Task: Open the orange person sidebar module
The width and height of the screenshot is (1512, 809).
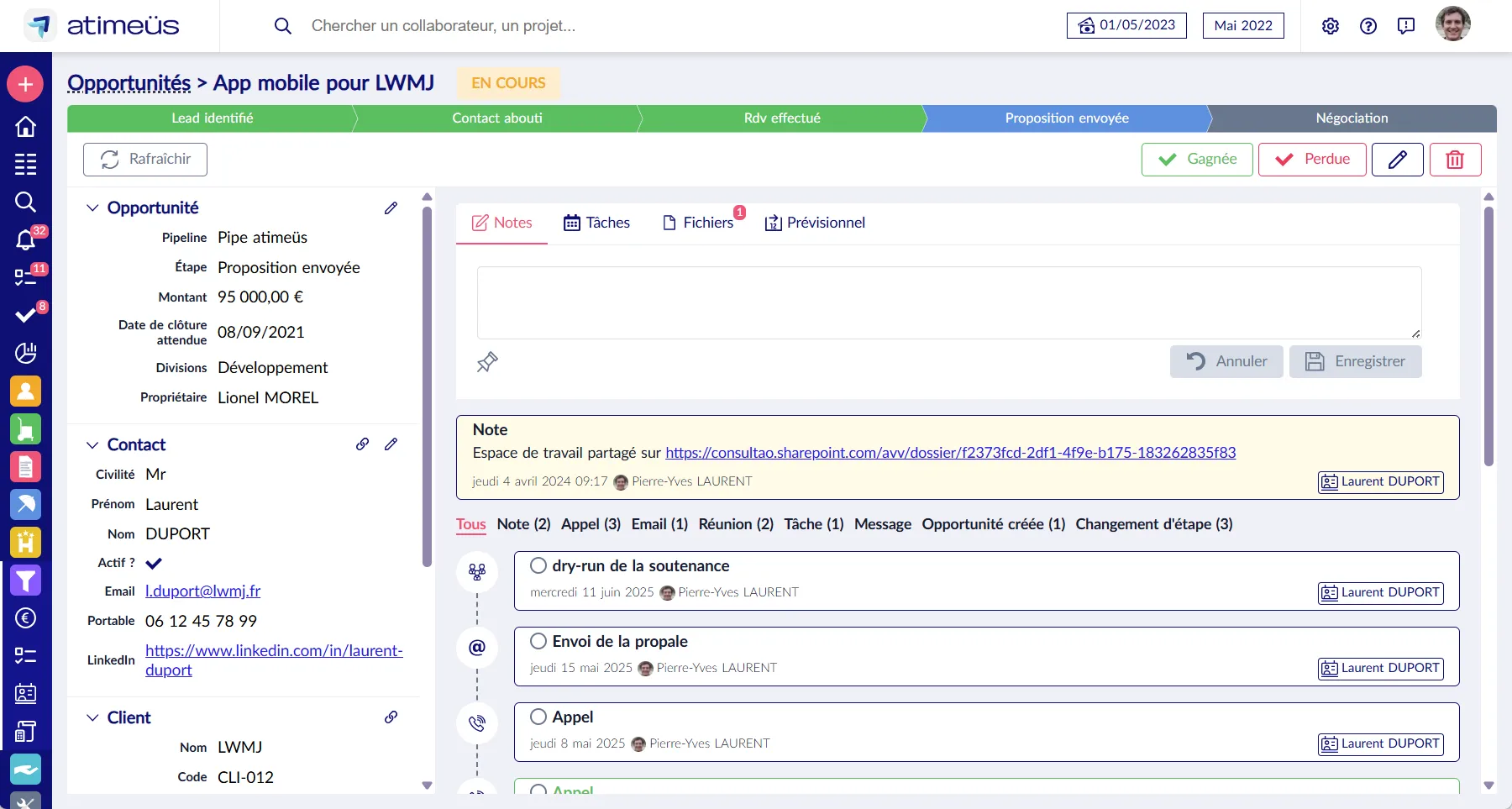Action: (25, 391)
